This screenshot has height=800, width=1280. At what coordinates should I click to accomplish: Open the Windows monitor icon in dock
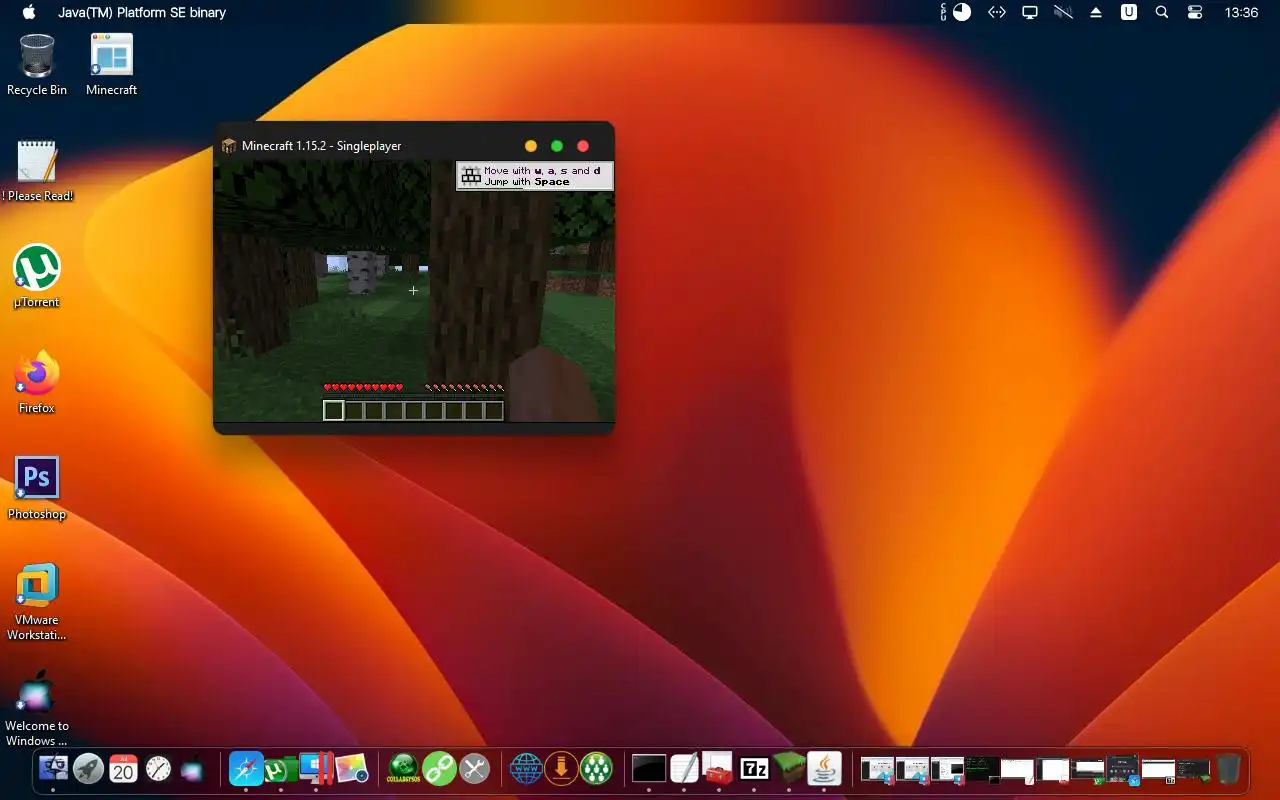pos(316,768)
